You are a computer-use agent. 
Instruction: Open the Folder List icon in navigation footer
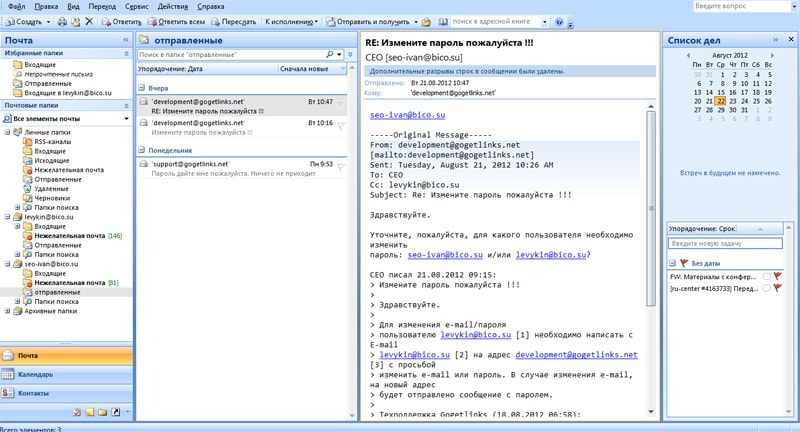(x=103, y=412)
